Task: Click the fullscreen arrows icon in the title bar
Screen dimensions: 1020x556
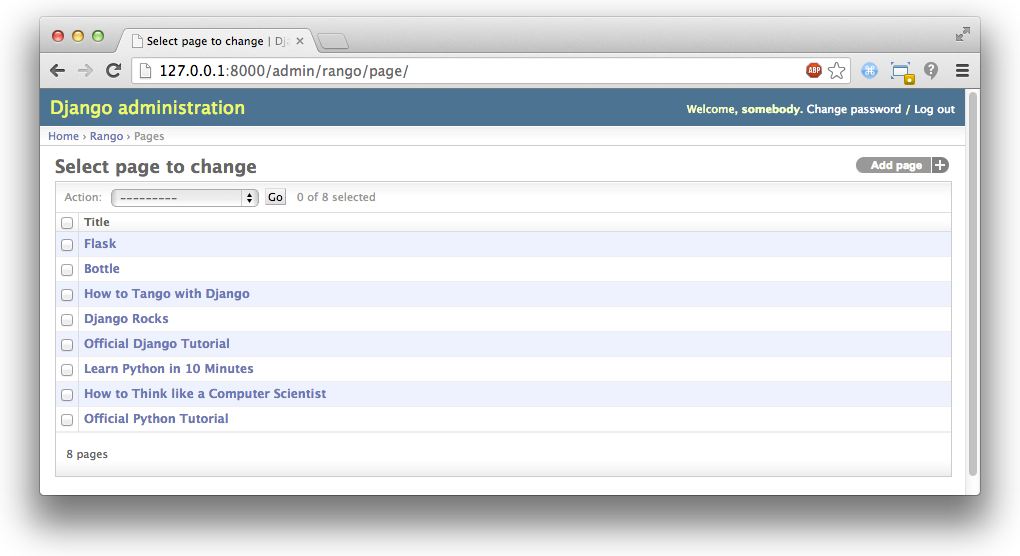Action: click(963, 34)
